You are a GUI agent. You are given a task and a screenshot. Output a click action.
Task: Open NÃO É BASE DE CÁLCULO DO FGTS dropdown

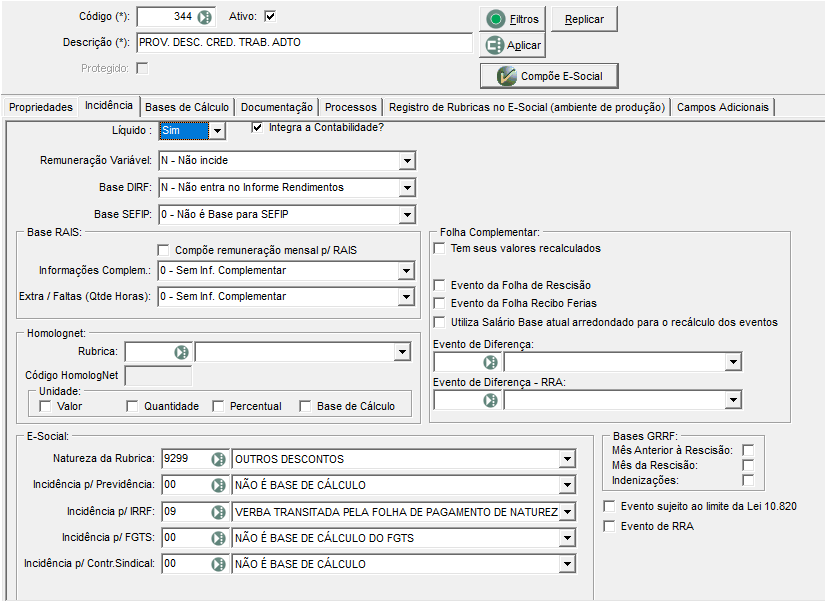tap(567, 538)
